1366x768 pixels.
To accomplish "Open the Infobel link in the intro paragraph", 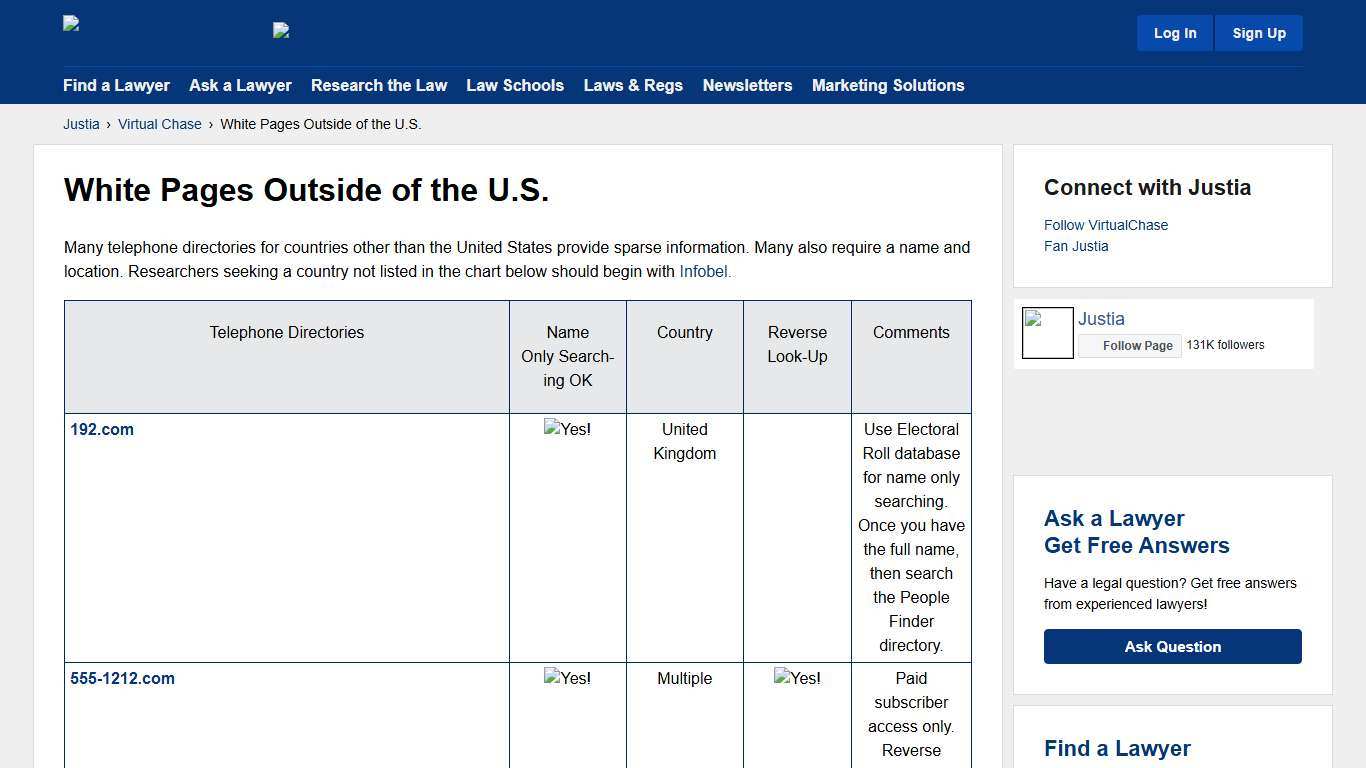I will point(704,271).
